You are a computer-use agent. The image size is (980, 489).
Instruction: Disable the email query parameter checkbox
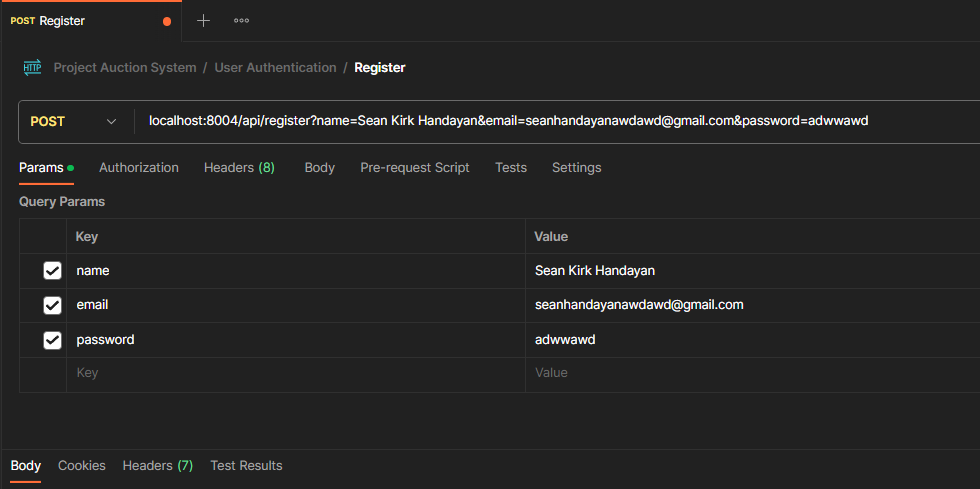point(52,305)
